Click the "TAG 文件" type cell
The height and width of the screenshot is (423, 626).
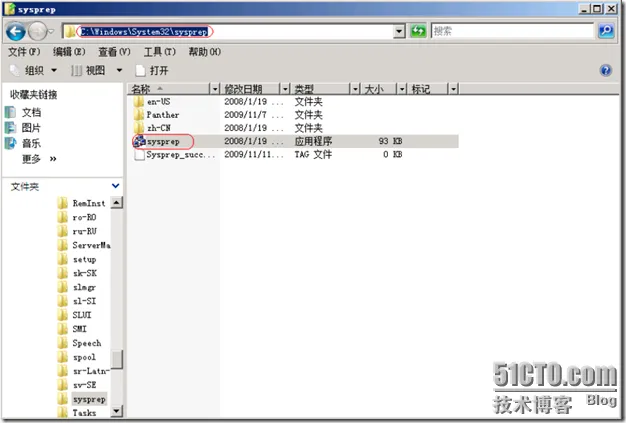click(x=313, y=154)
